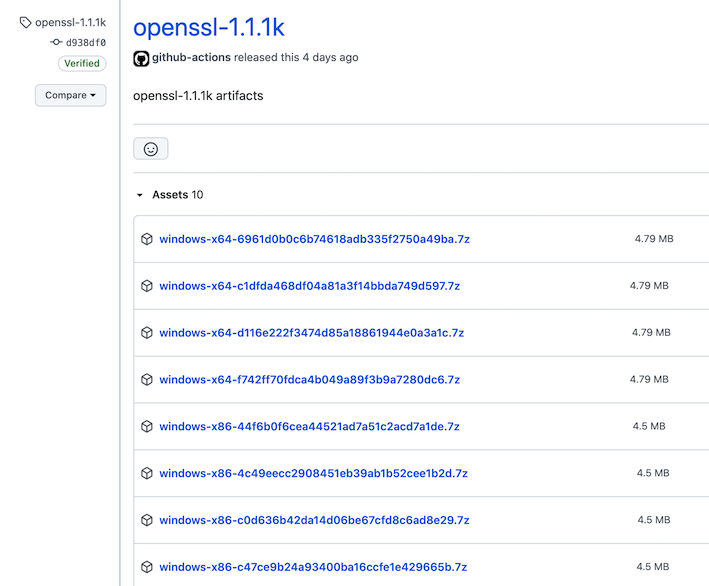Download windows-x64-f742ff70fdca4b049a89f3b9a7280dc6.7z
Viewport: 709px width, 586px height.
[x=309, y=379]
